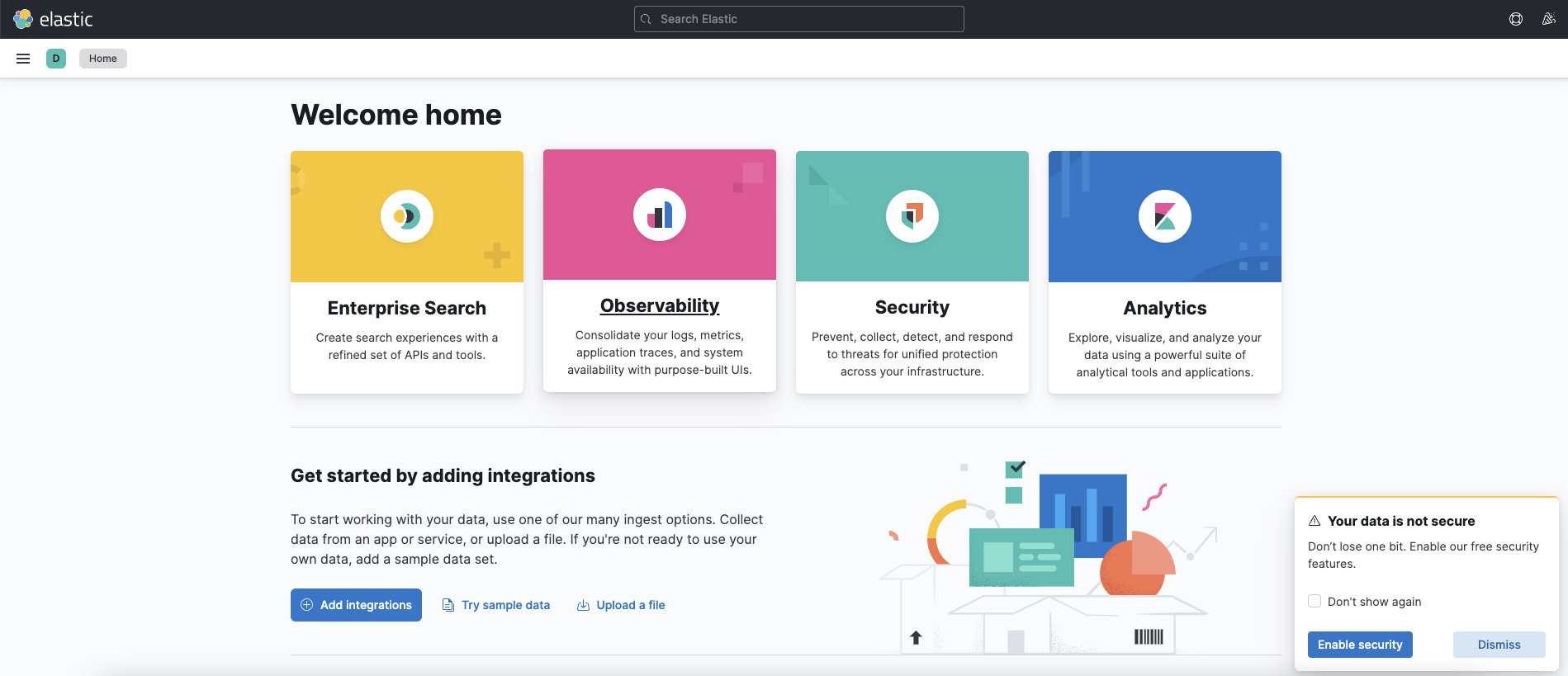
Task: Dismiss the security warning popup
Action: tap(1499, 645)
